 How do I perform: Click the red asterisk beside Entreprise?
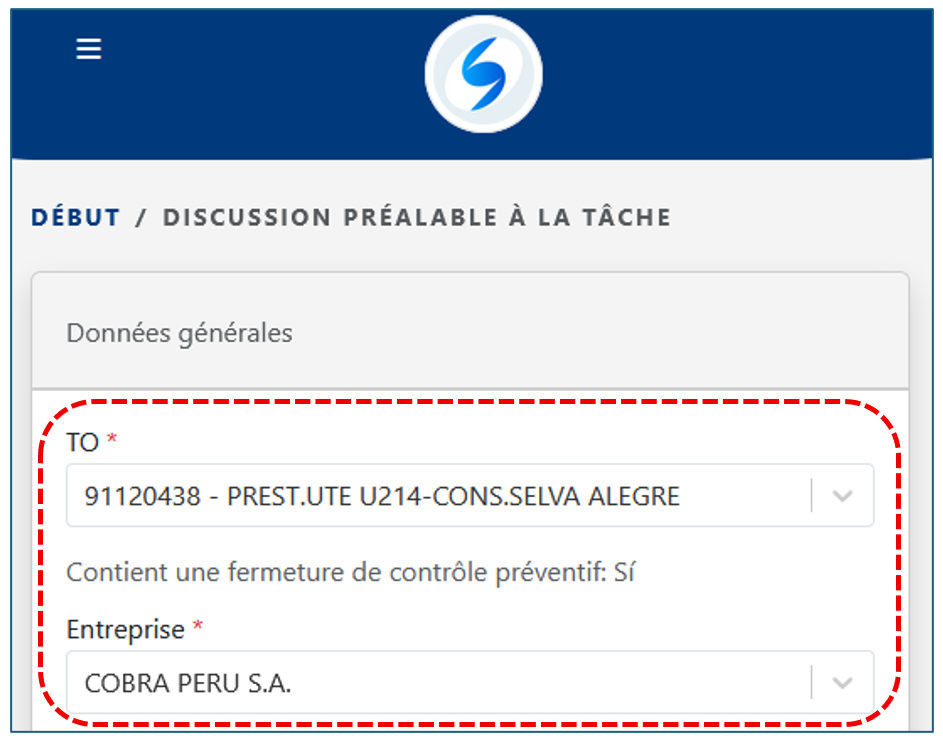pyautogui.click(x=197, y=628)
